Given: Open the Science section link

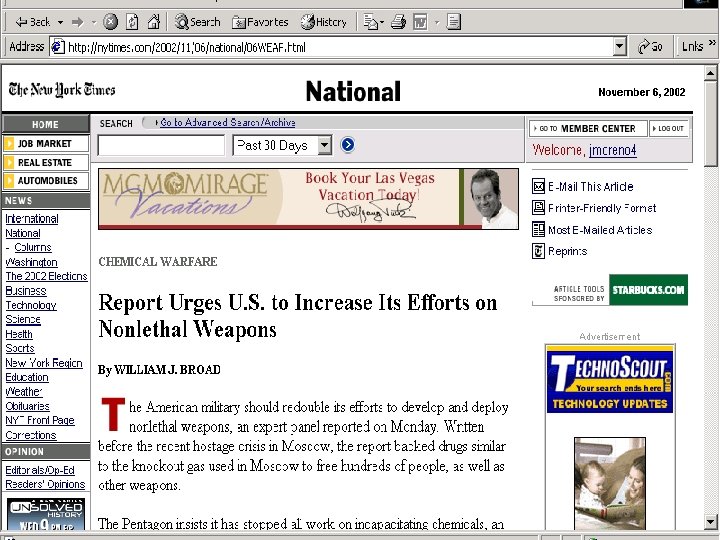Looking at the screenshot, I should pyautogui.click(x=23, y=320).
